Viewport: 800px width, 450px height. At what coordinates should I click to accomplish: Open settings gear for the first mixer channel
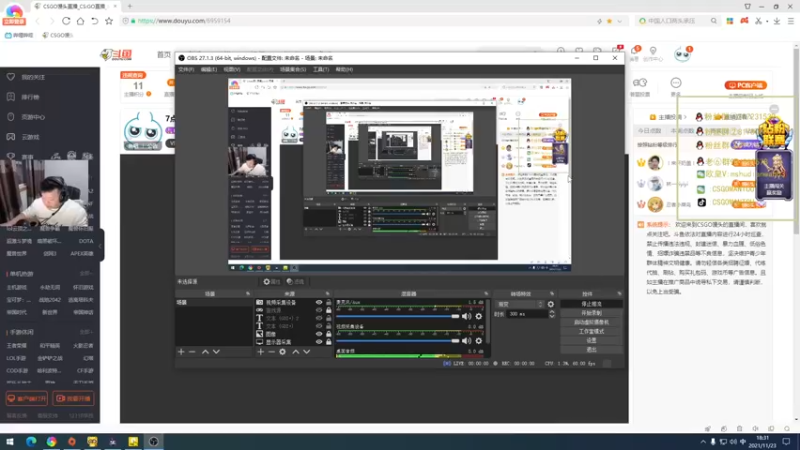click(479, 316)
